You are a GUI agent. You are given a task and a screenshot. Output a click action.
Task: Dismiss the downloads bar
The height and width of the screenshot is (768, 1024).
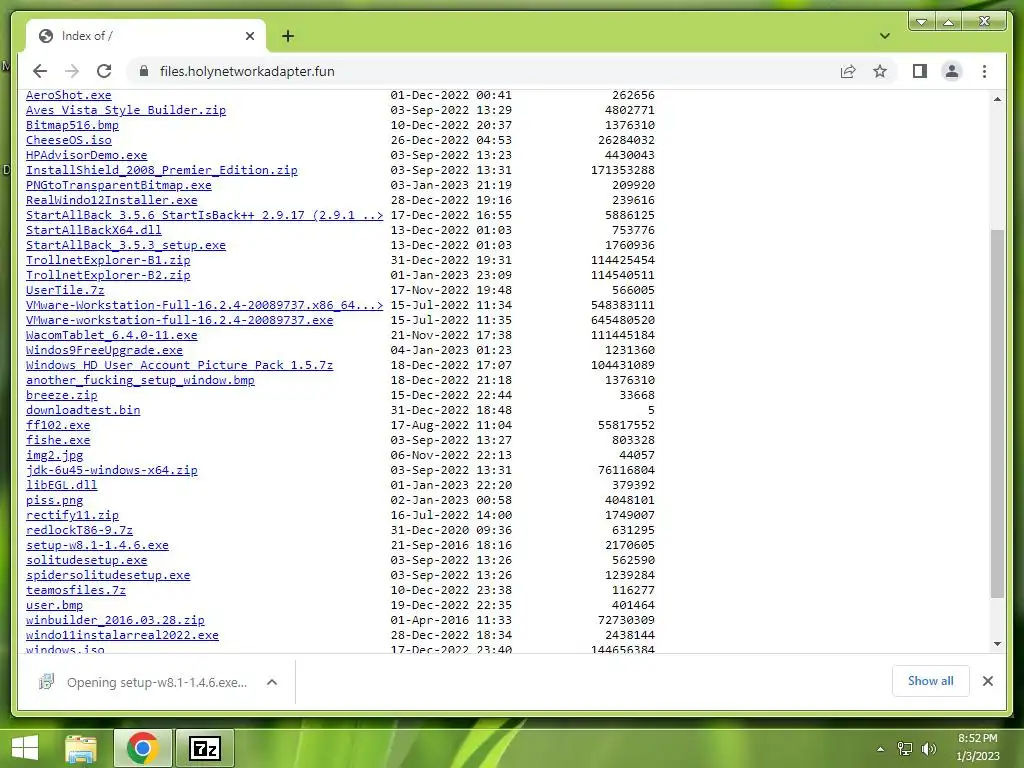coord(987,681)
